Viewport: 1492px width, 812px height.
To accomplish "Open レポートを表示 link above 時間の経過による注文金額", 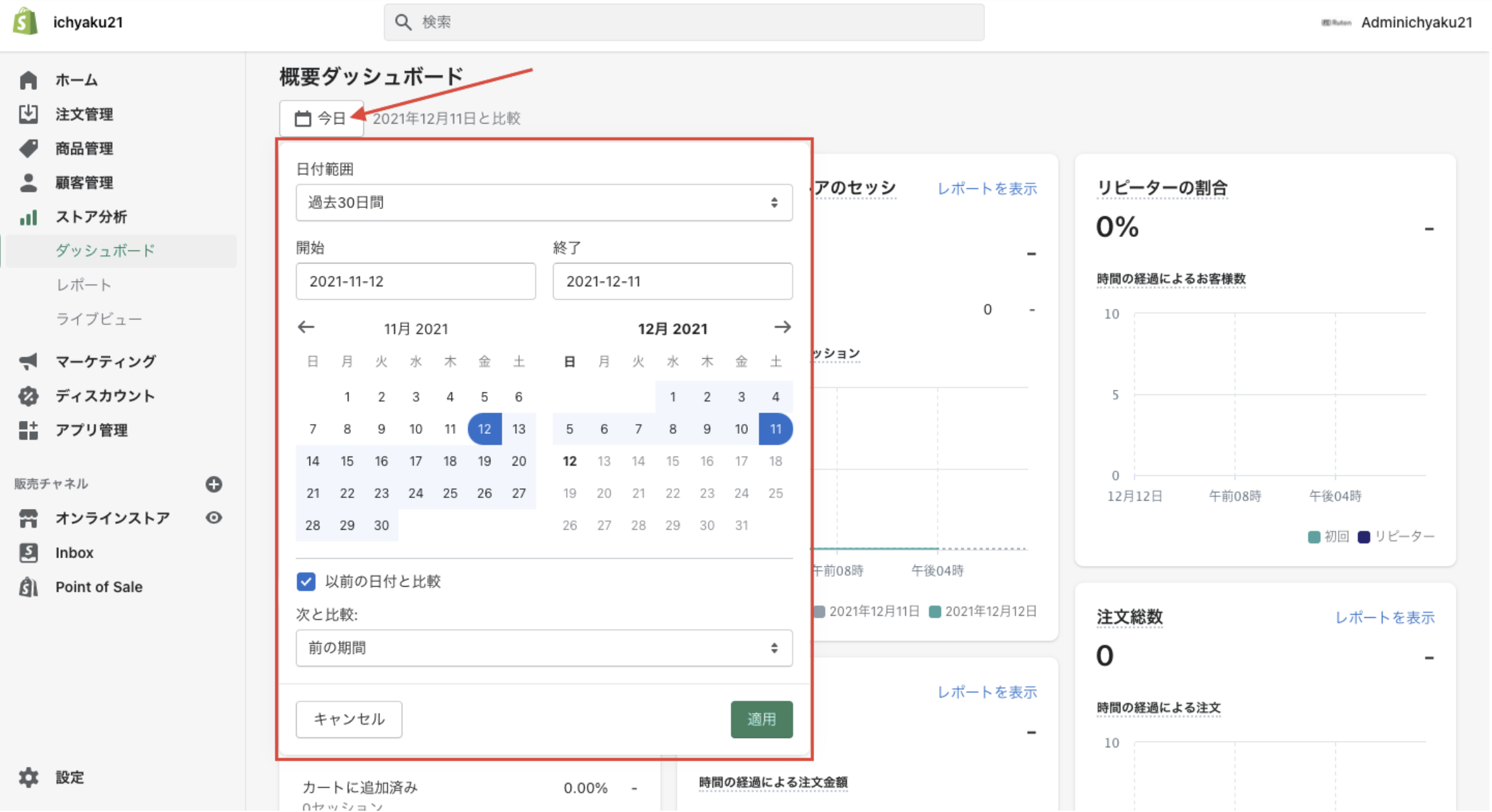I will pos(987,692).
